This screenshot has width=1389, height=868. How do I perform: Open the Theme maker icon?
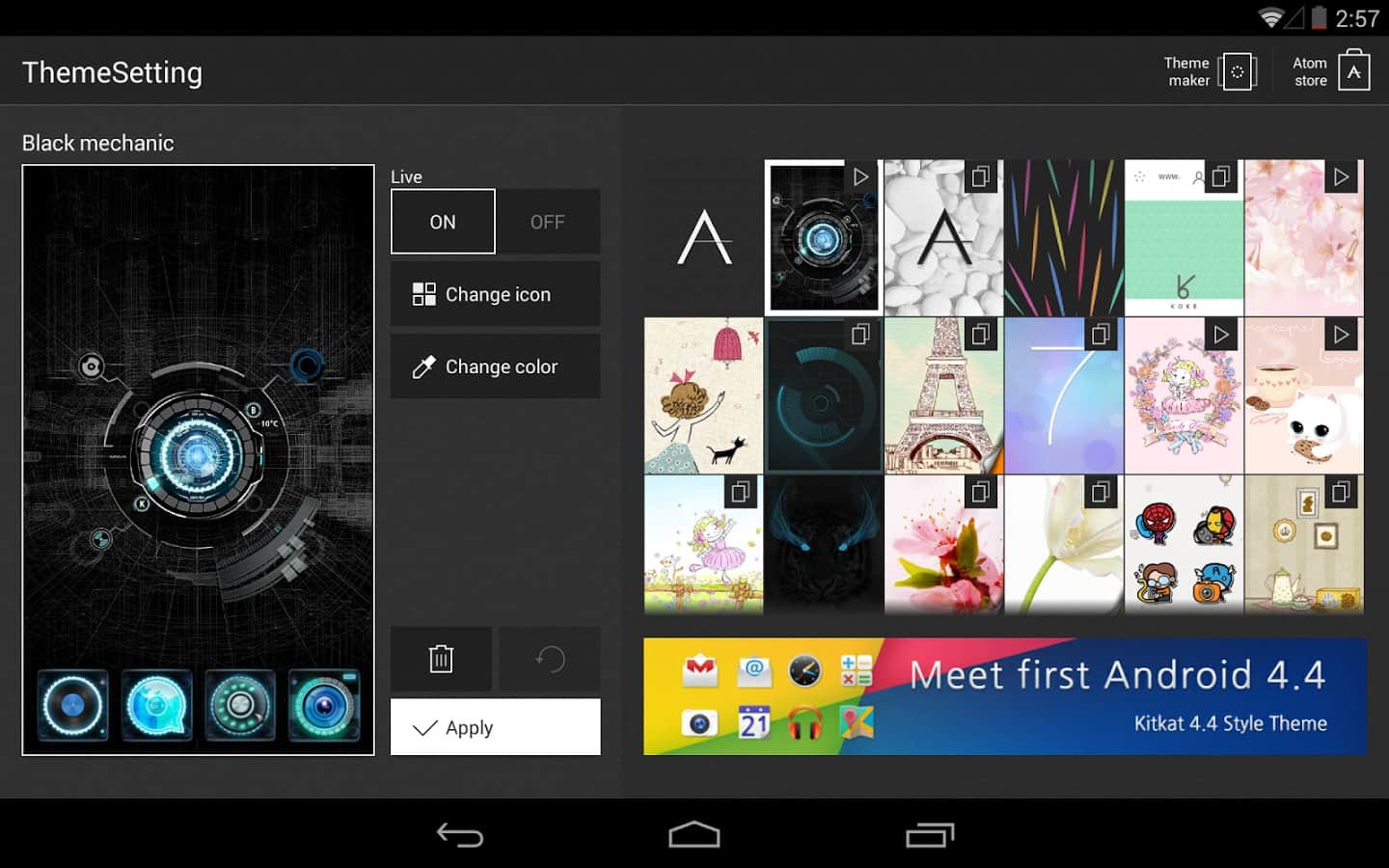[1237, 72]
